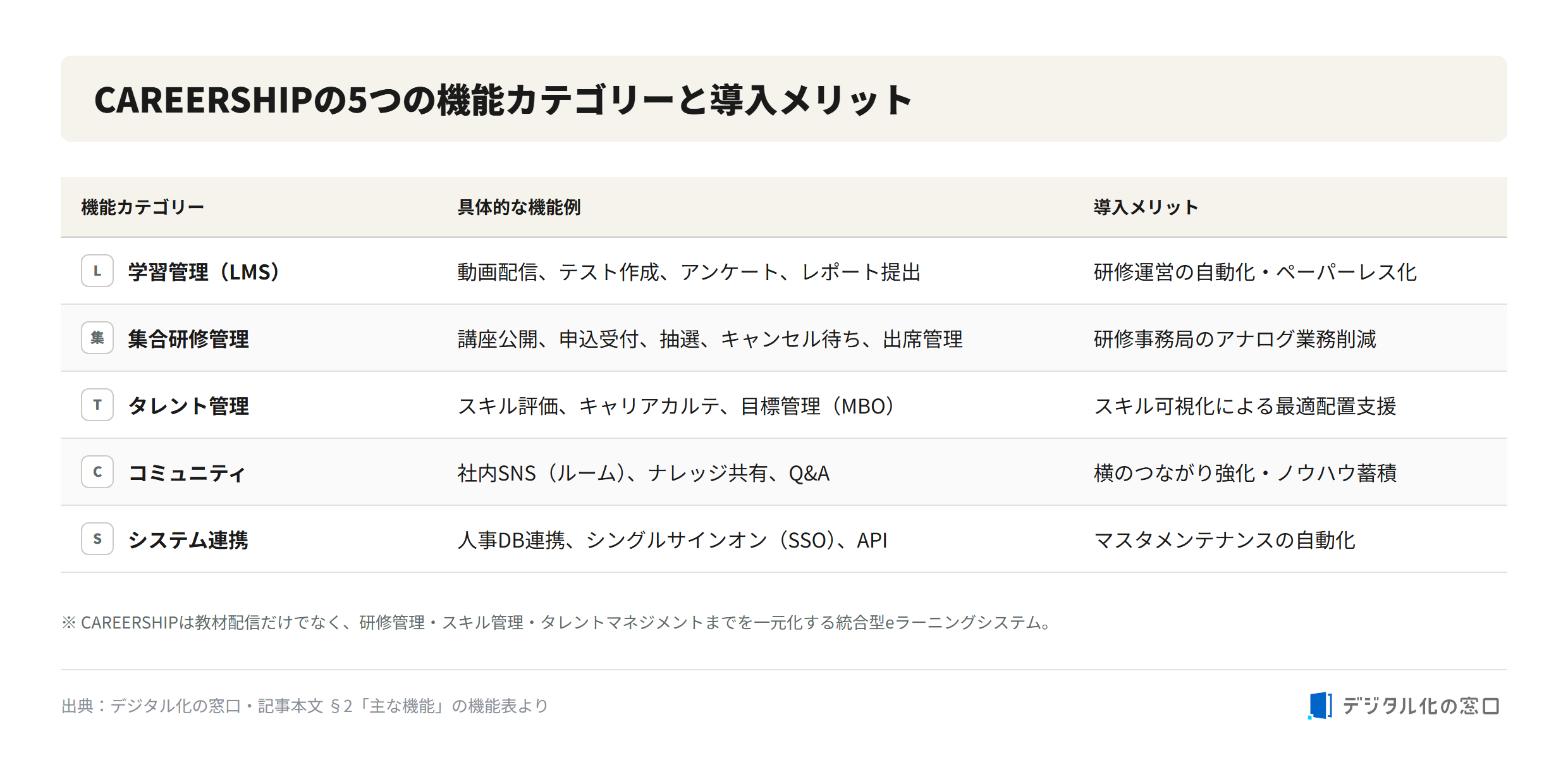The width and height of the screenshot is (1568, 779).
Task: Click the ※ footnote about CAREERSHIP
Action: 558,622
